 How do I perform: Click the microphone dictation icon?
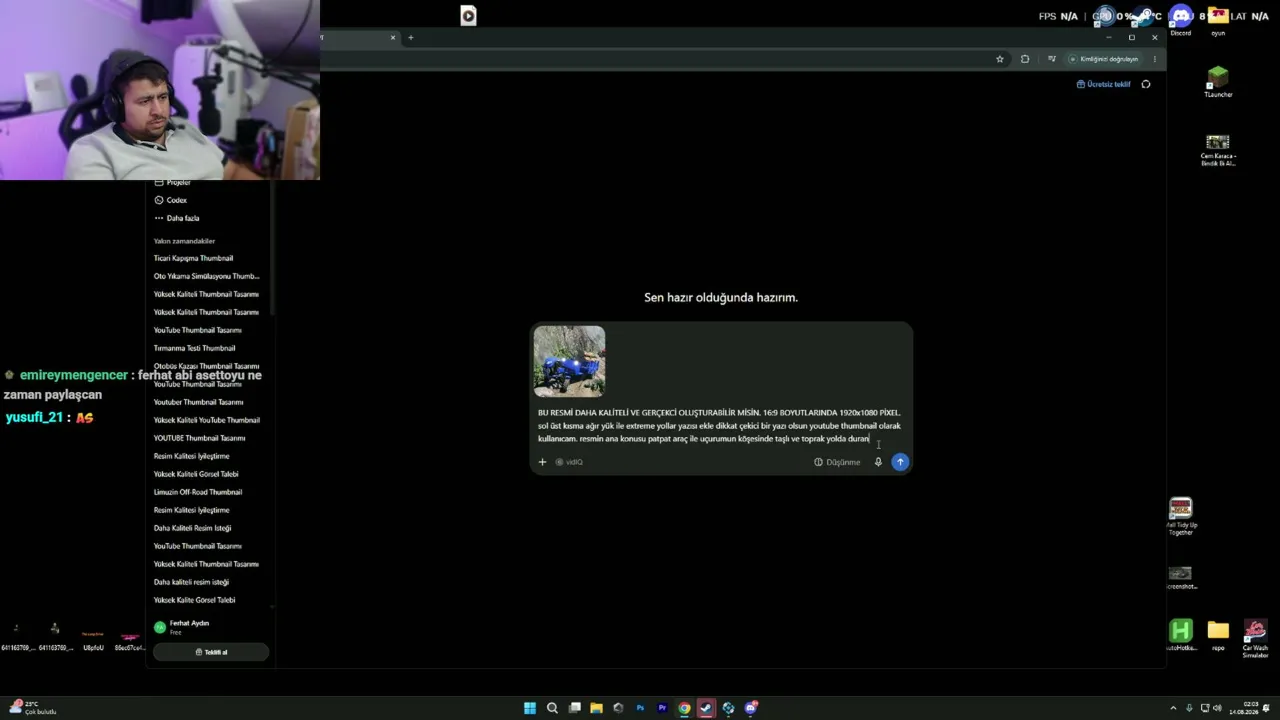(878, 462)
